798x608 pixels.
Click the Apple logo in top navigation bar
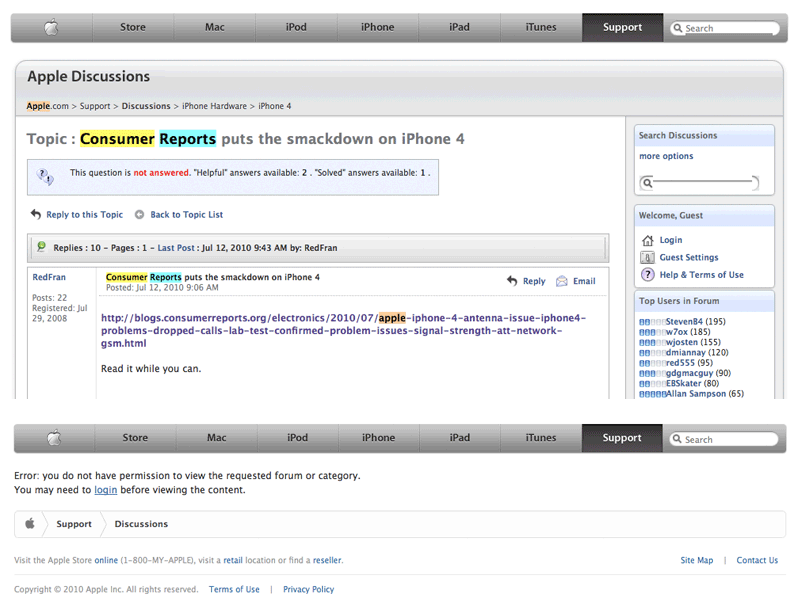(x=51, y=27)
